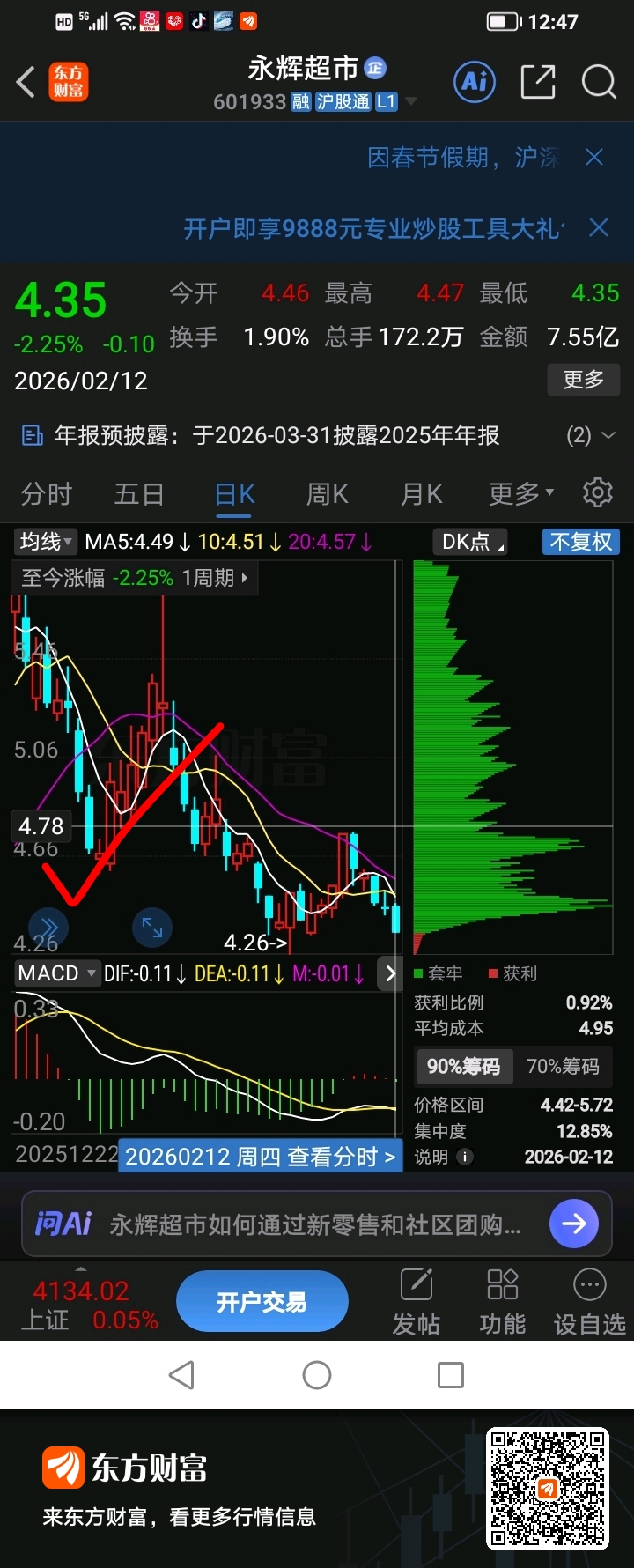
Task: Open 设自选 watchlist option
Action: click(x=589, y=1301)
